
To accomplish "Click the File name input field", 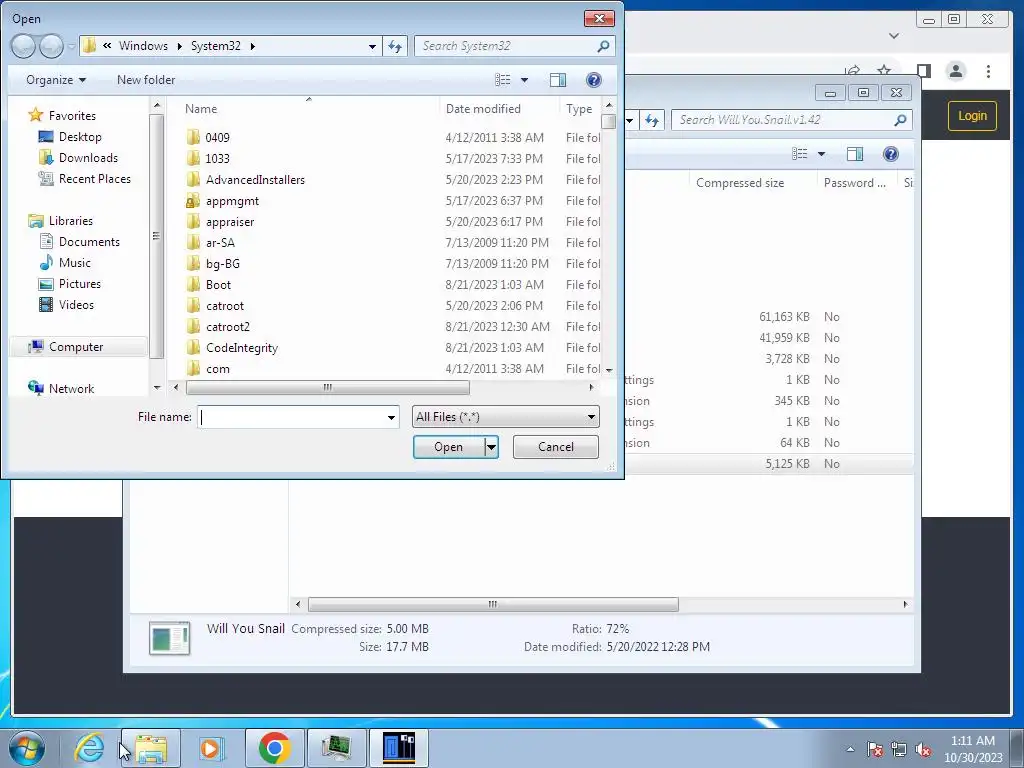I will pyautogui.click(x=292, y=417).
